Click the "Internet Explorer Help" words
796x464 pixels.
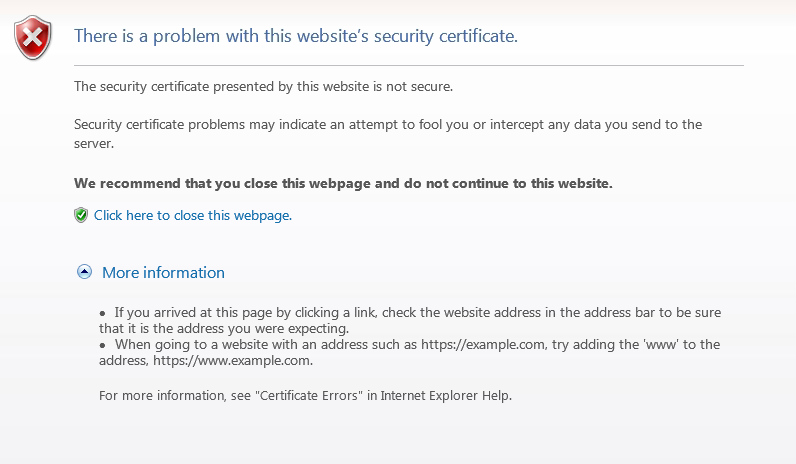445,395
